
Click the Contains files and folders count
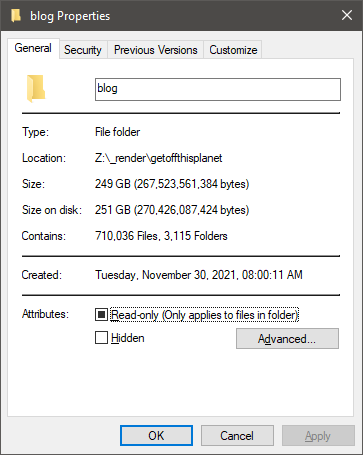[x=161, y=236]
